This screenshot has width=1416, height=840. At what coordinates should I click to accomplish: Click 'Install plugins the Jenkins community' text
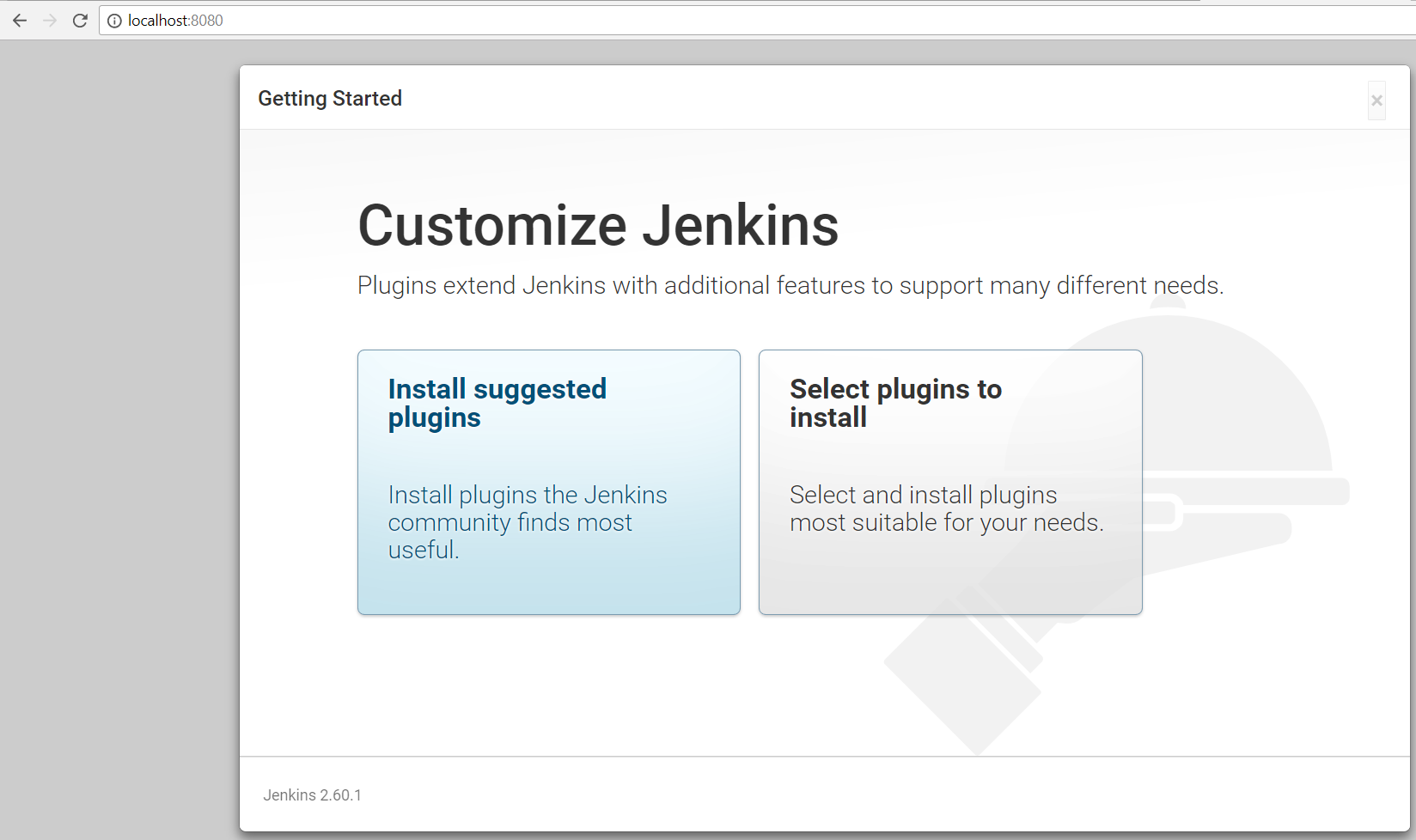coord(528,522)
